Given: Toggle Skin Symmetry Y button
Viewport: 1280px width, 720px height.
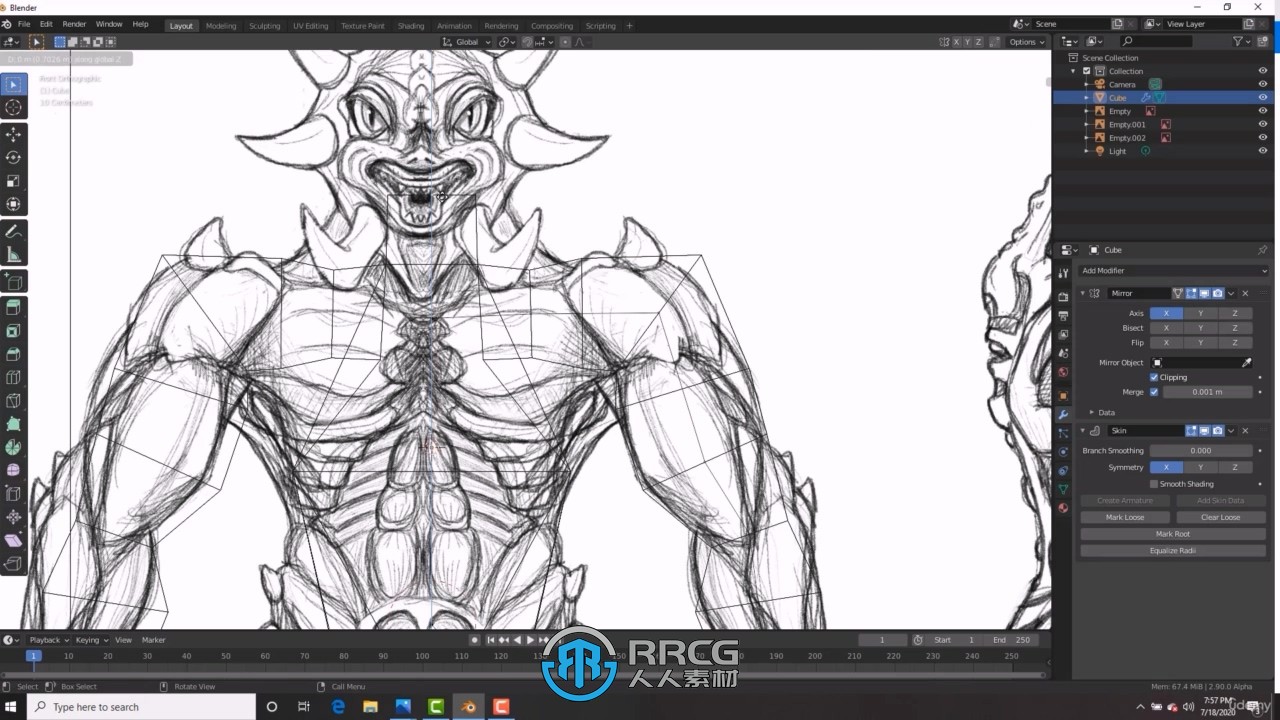Looking at the screenshot, I should coord(1200,467).
